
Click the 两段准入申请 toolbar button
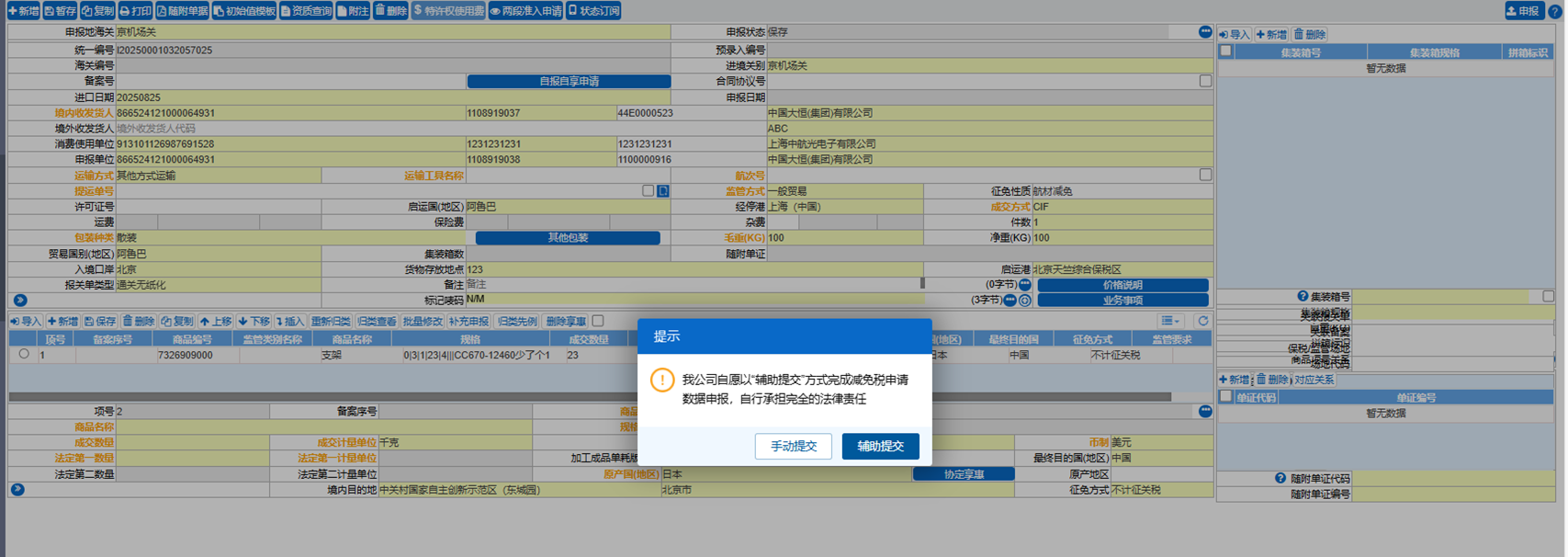point(525,11)
